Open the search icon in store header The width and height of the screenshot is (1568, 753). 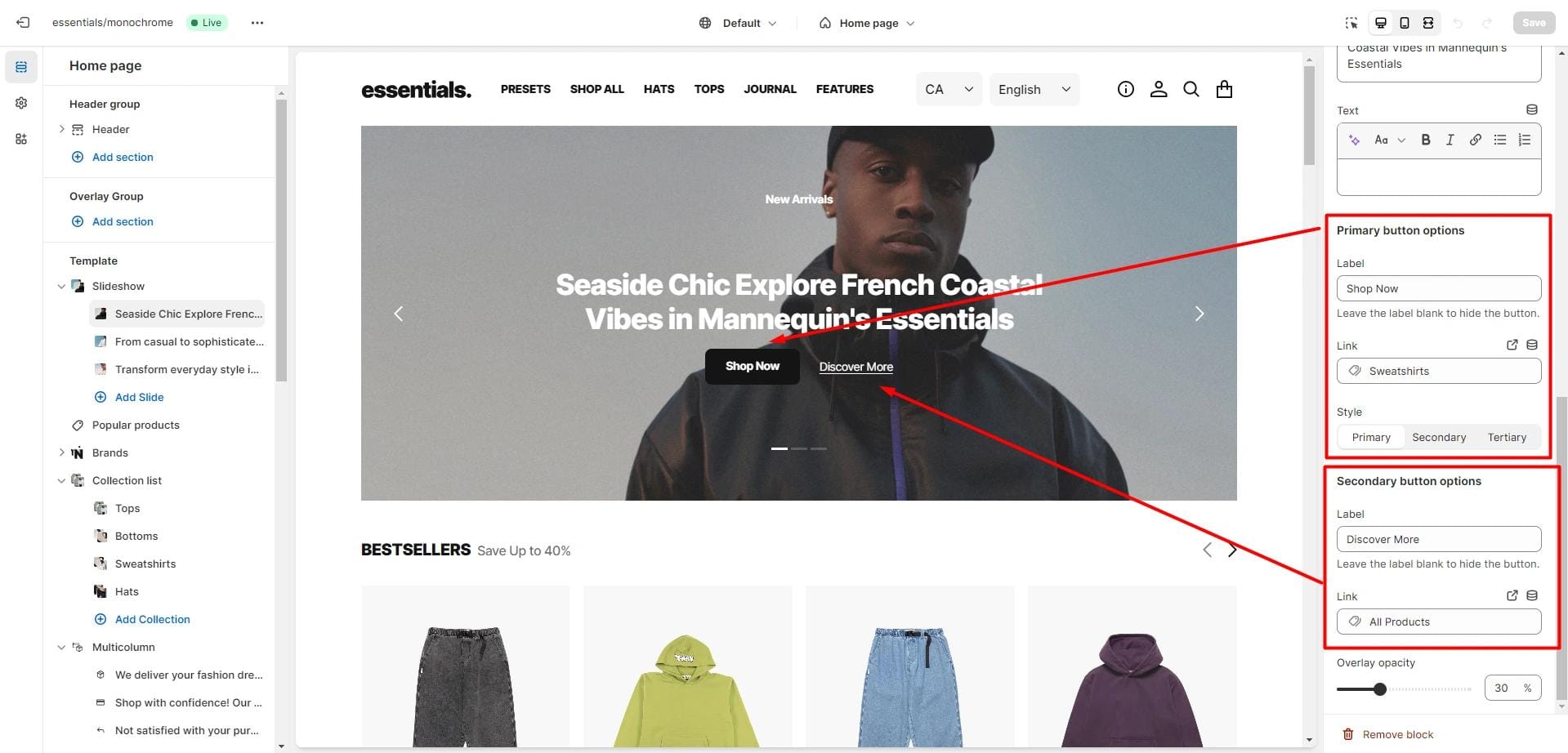coord(1191,89)
